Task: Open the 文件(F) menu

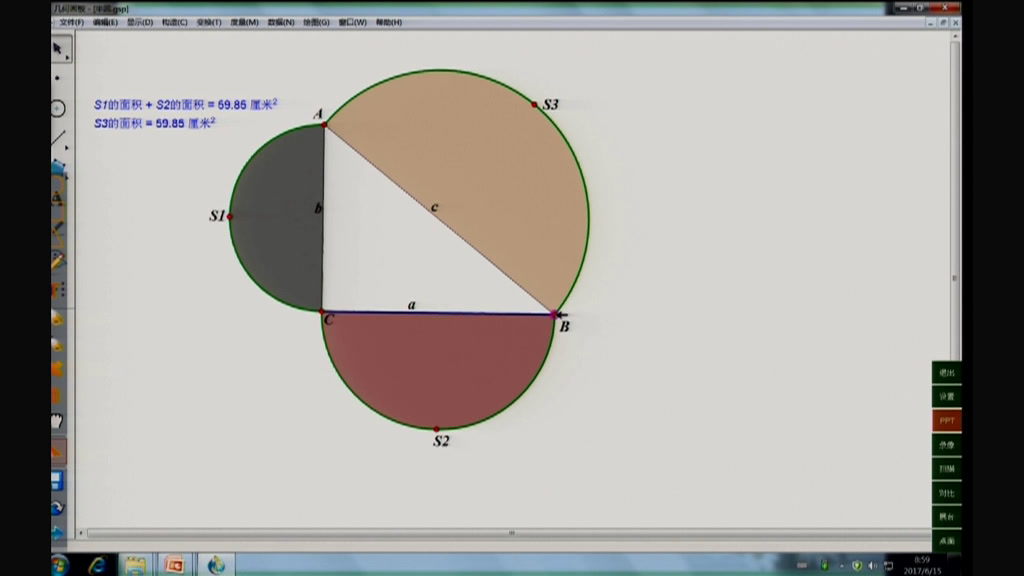Action: click(x=71, y=22)
